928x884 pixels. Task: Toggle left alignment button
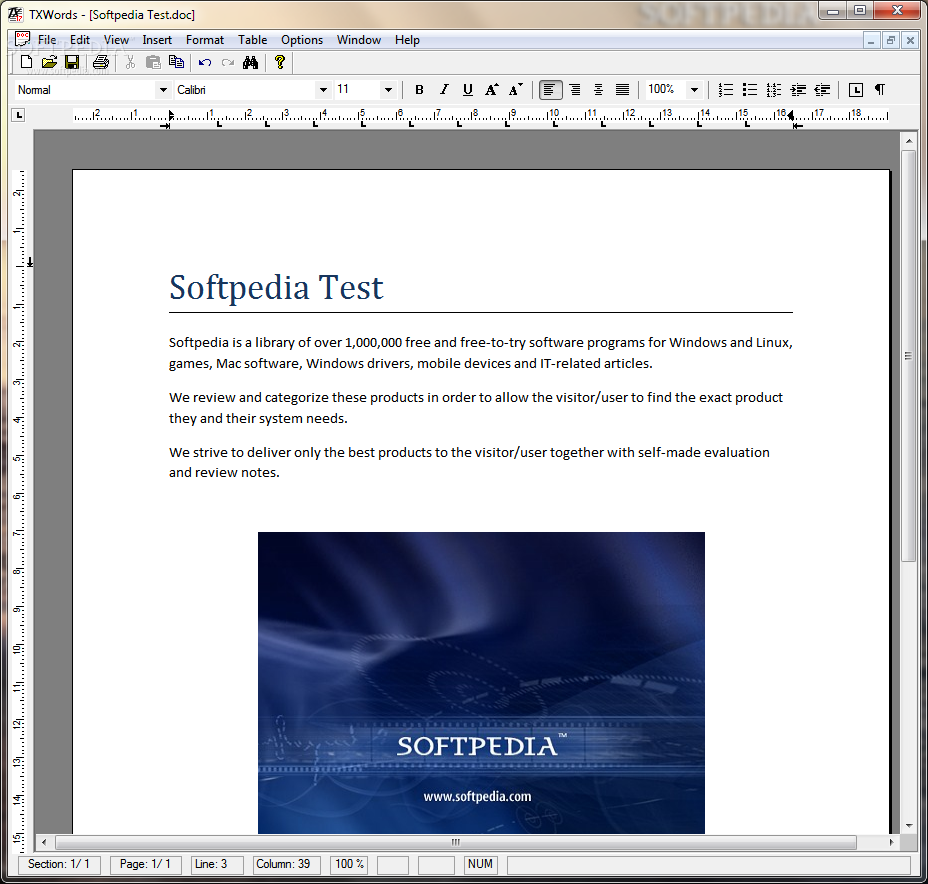550,90
